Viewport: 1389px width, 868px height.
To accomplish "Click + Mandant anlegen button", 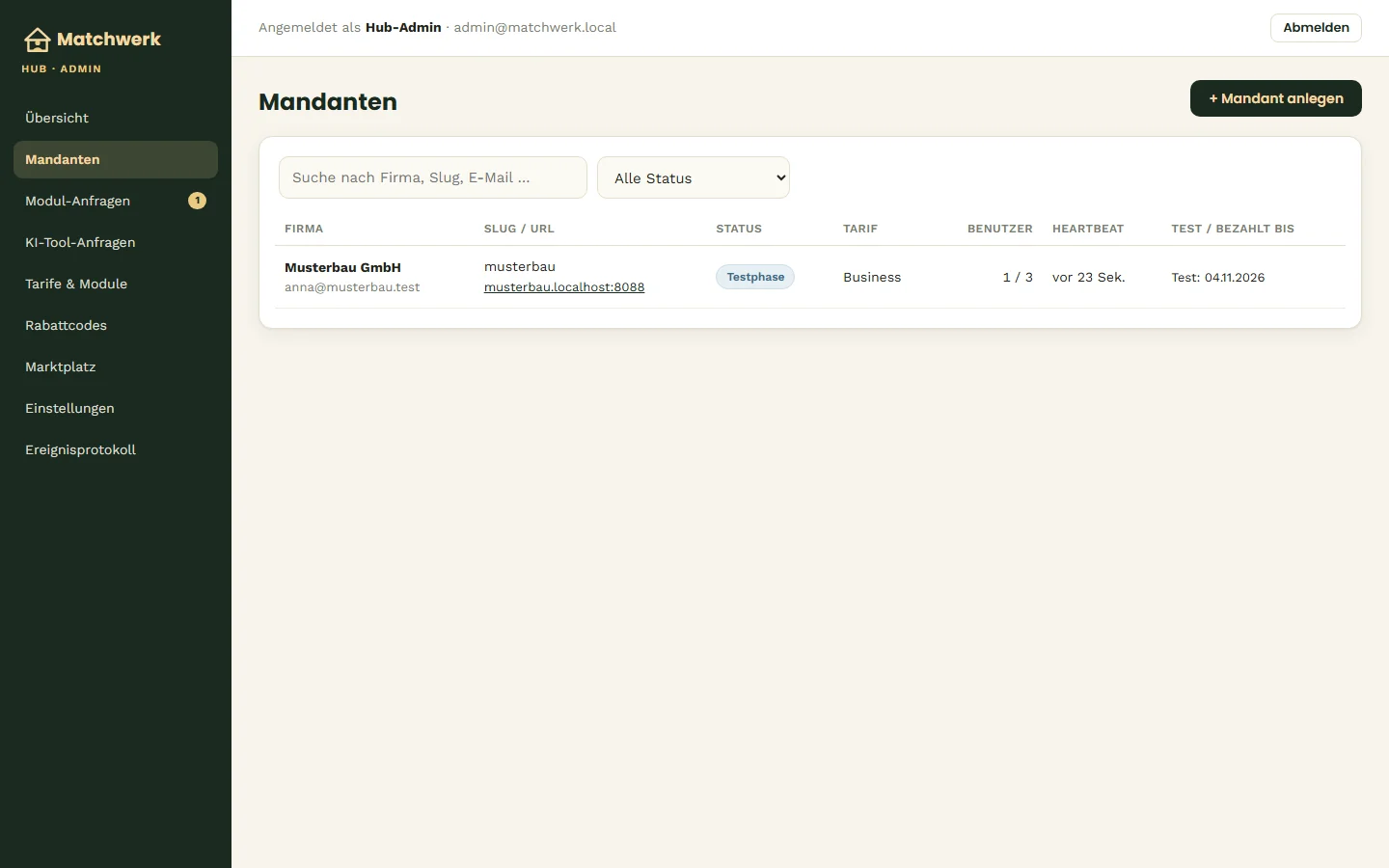I will tap(1275, 98).
